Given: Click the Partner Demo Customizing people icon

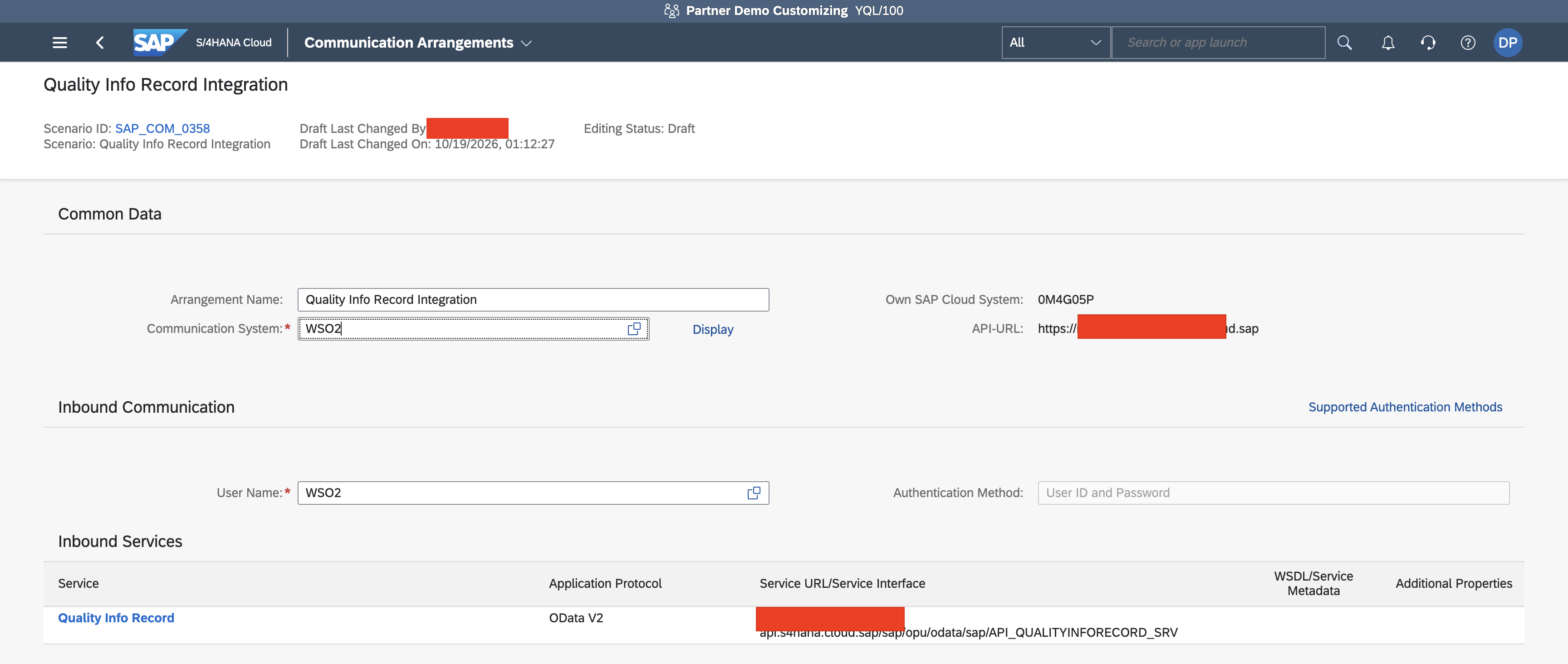Looking at the screenshot, I should click(671, 11).
